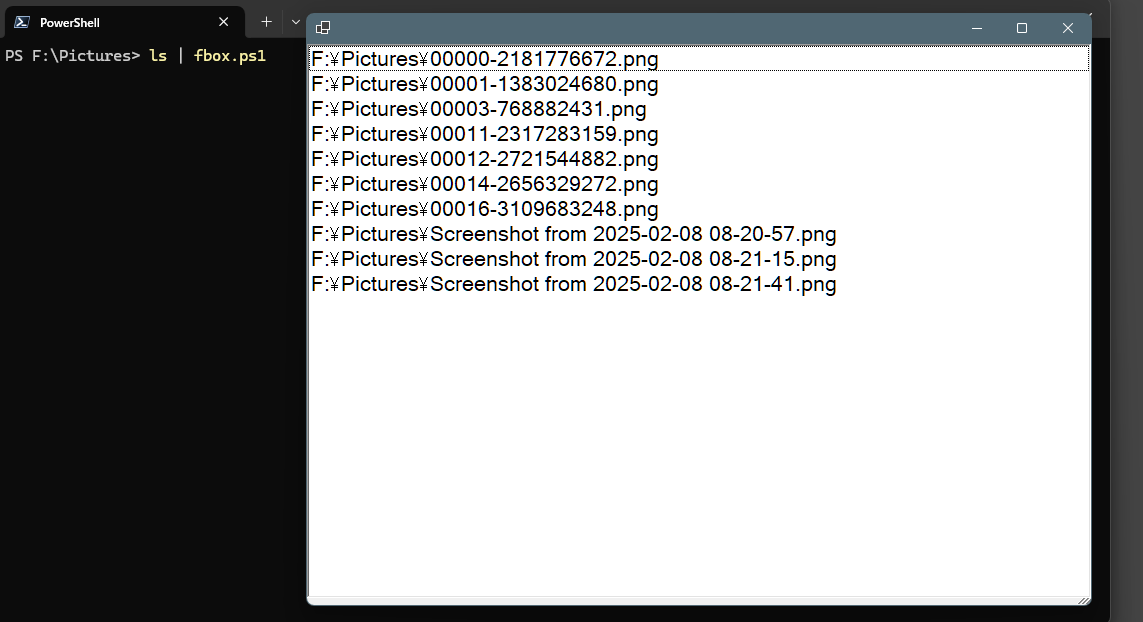Select 00011-2317283159.png list entry
The image size is (1143, 622).
pos(699,133)
